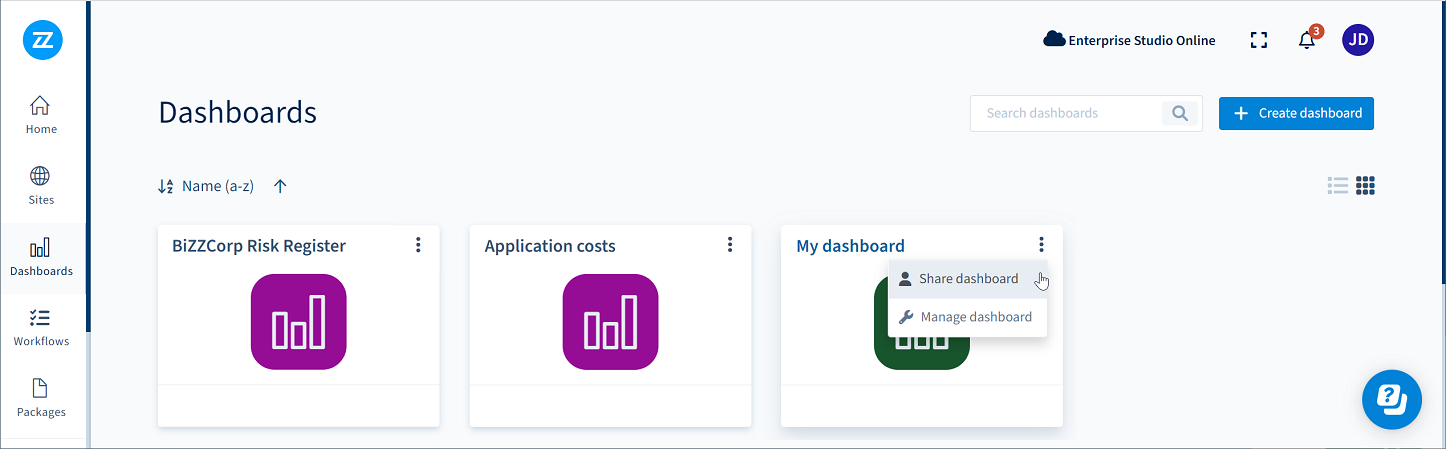The image size is (1446, 449).
Task: Open Sites from the sidebar
Action: tap(41, 185)
